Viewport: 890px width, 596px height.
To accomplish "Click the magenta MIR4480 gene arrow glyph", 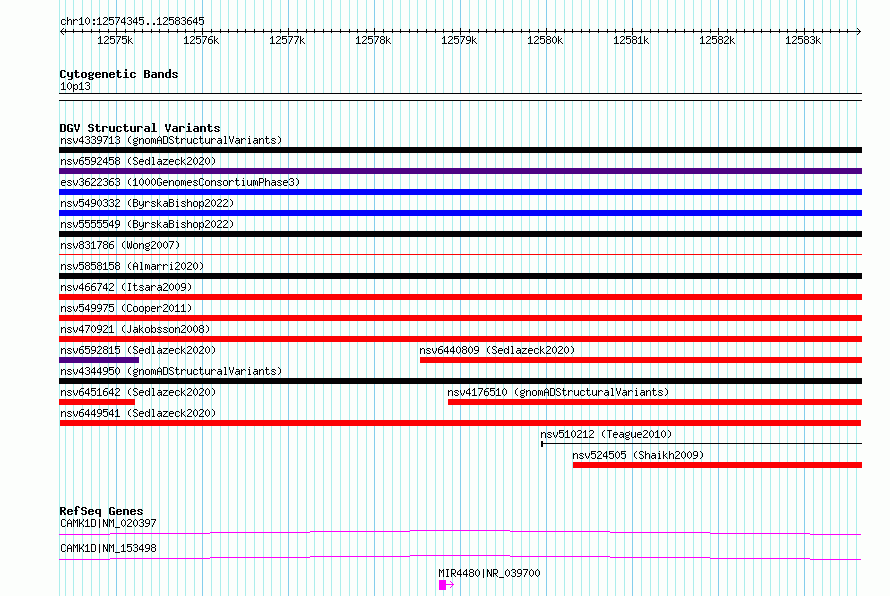I will pyautogui.click(x=447, y=585).
